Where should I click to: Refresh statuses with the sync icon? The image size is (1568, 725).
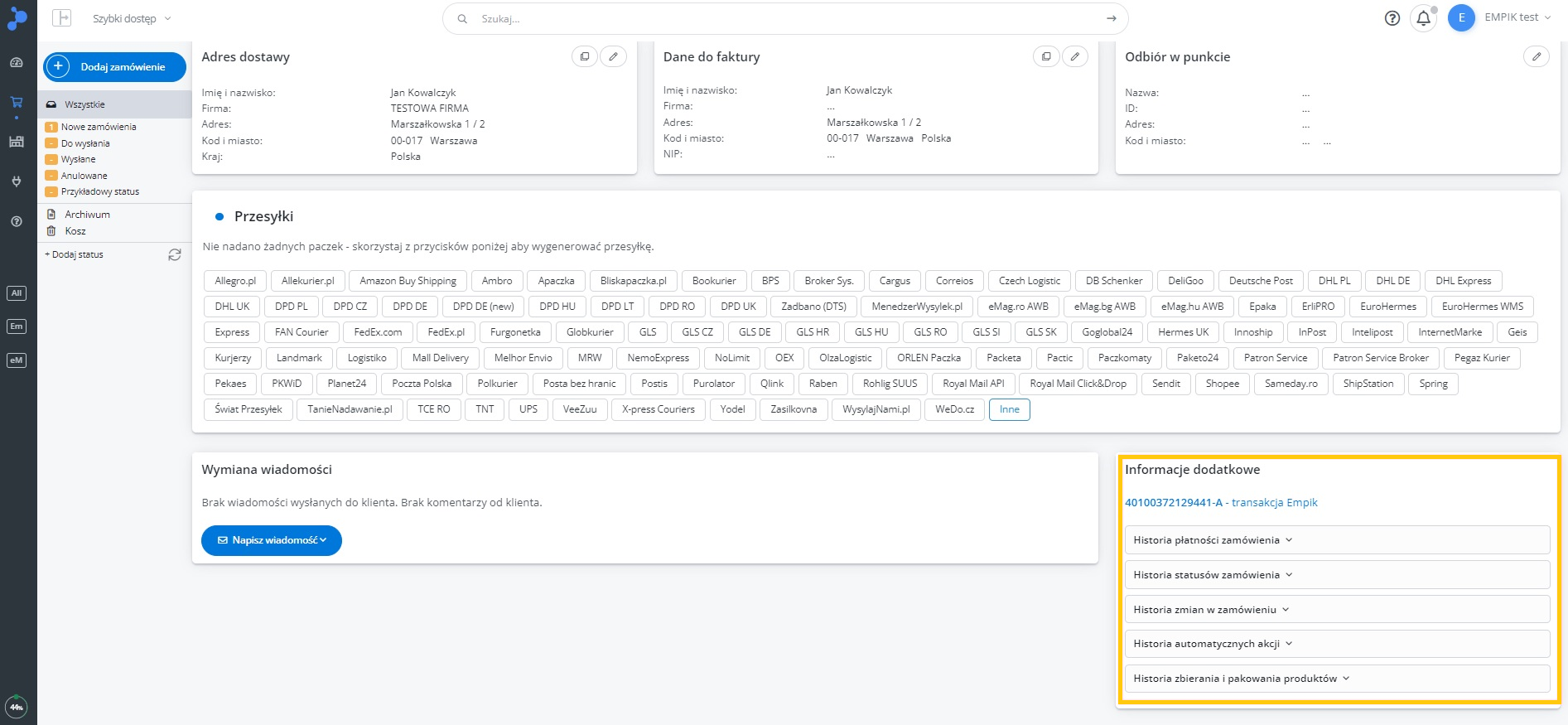click(175, 255)
